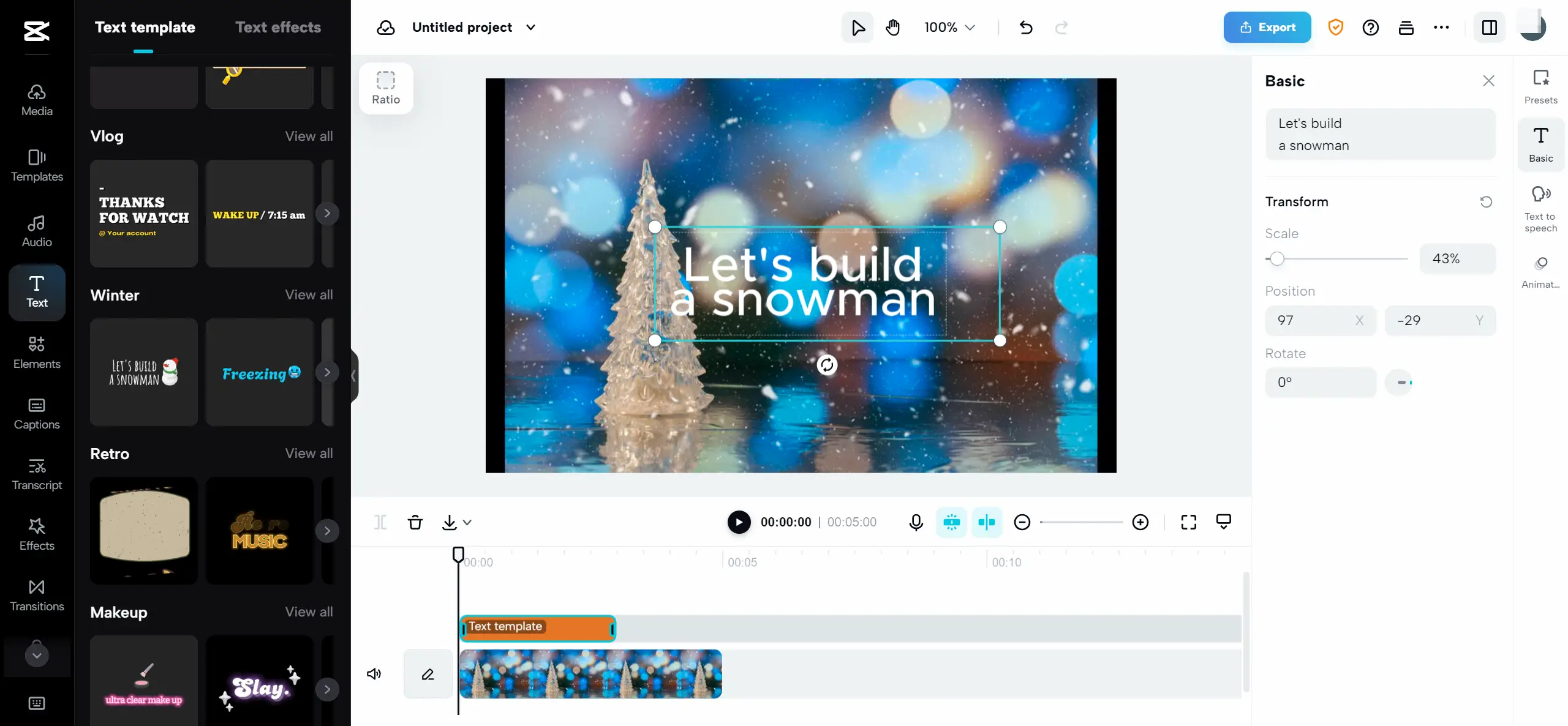Click the Text tool in sidebar
The width and height of the screenshot is (1568, 726).
36,290
